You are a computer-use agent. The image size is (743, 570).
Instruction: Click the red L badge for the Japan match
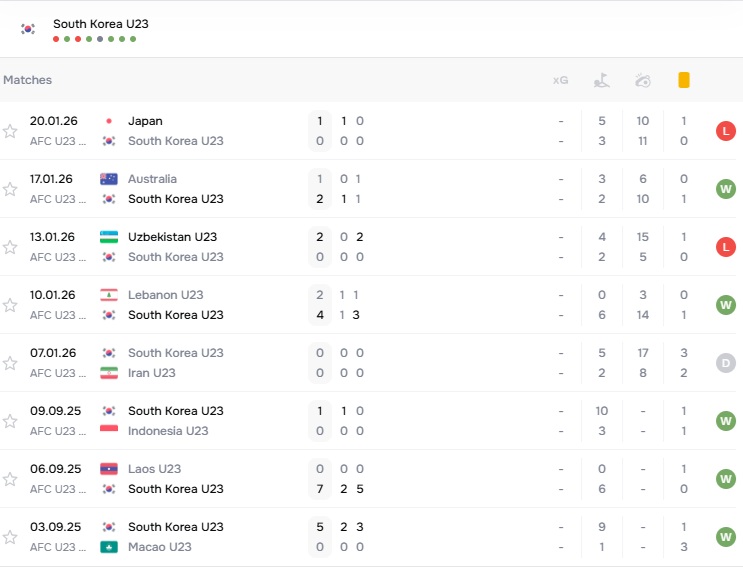726,131
